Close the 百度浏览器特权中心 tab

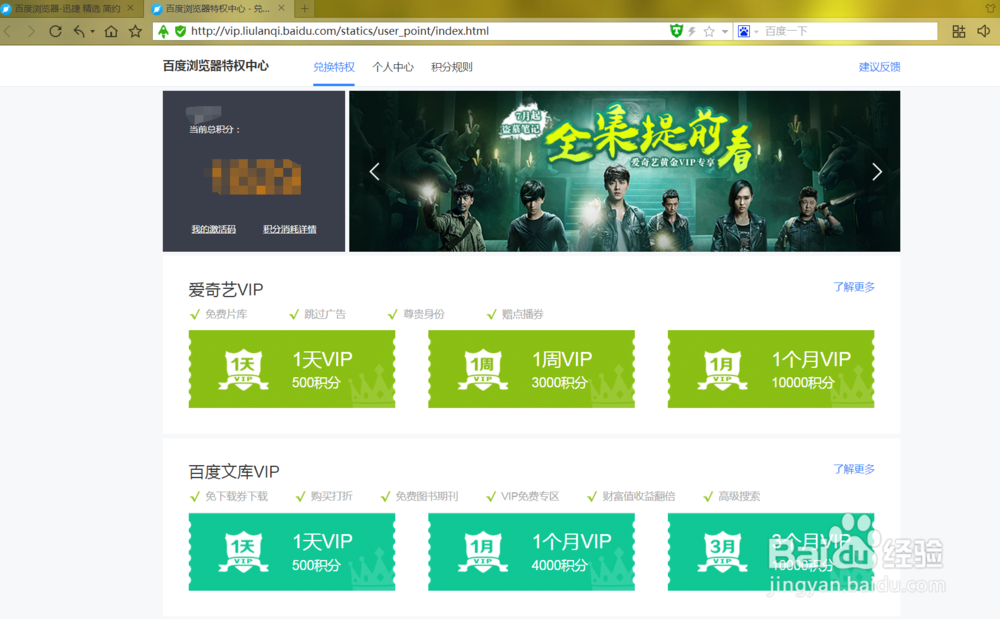click(x=281, y=8)
